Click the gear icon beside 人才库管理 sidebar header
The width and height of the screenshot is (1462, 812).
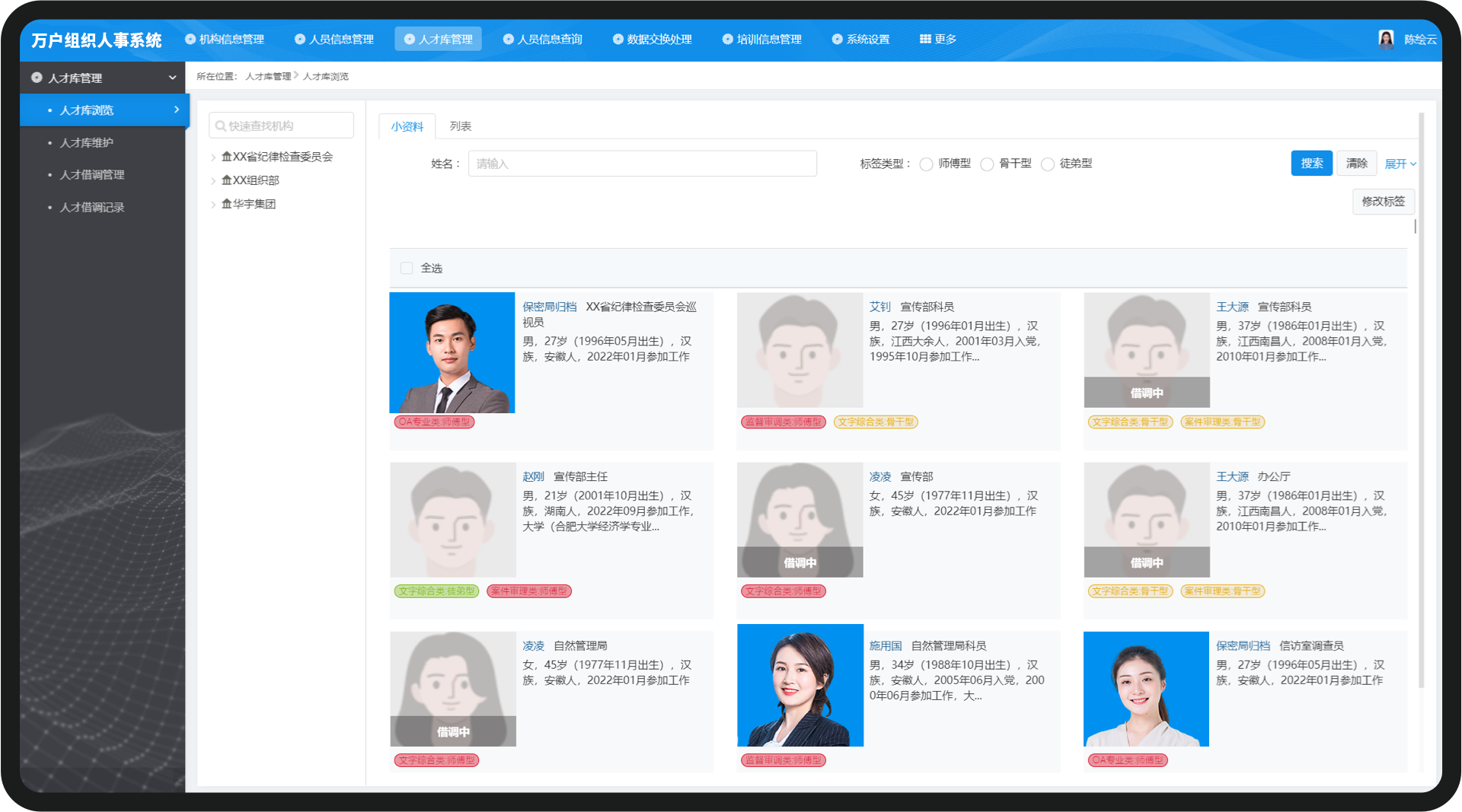(x=37, y=78)
